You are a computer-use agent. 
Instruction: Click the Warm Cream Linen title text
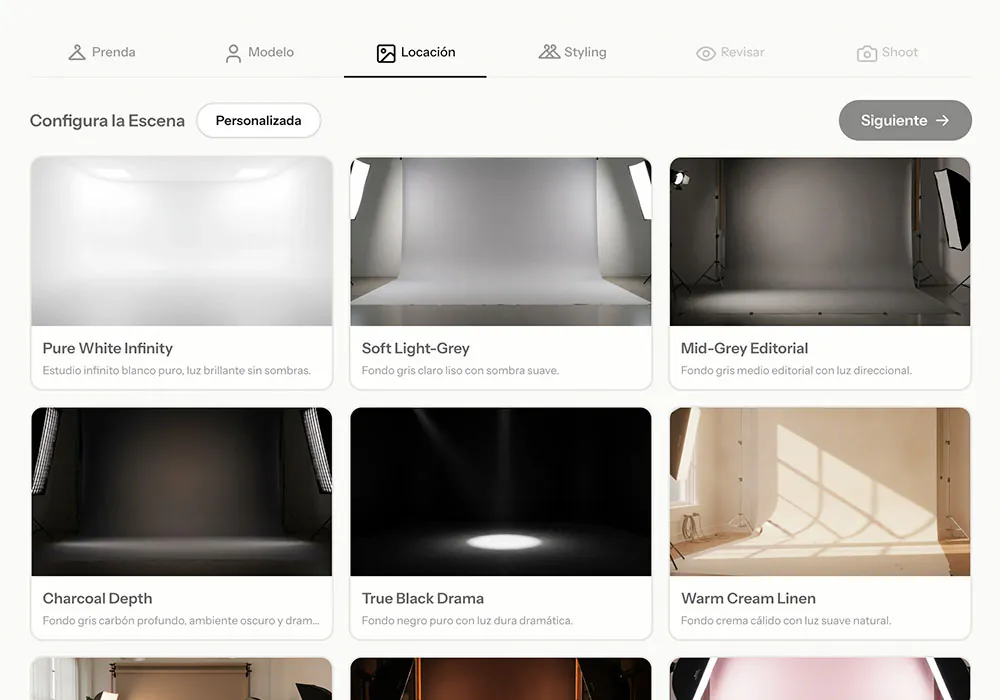pos(748,598)
